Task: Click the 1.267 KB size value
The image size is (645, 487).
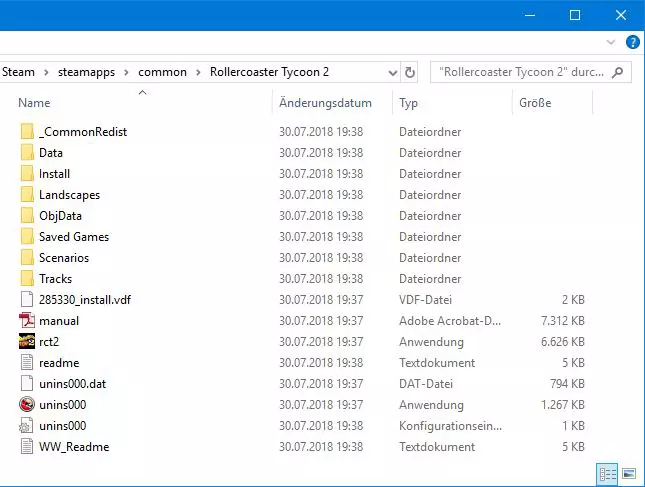Action: pyautogui.click(x=563, y=404)
